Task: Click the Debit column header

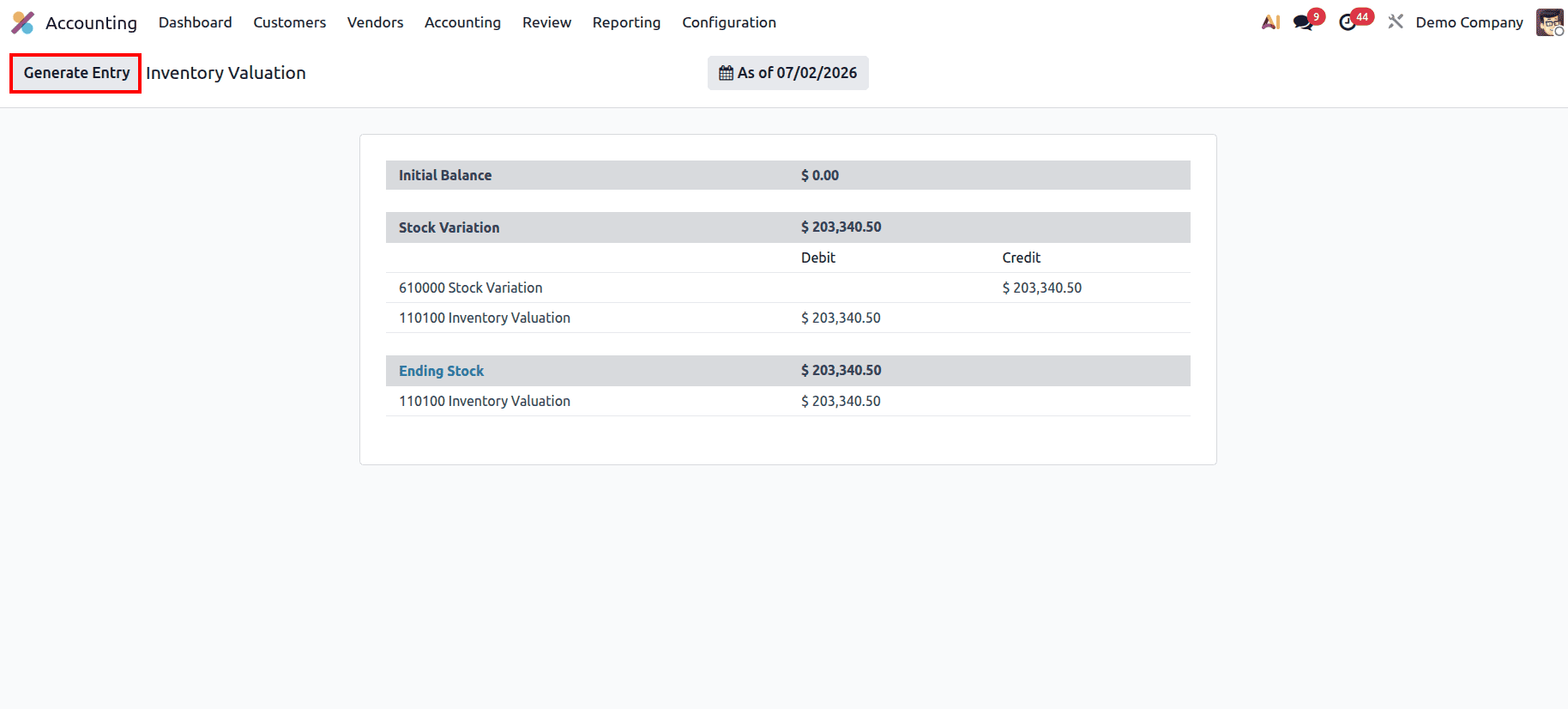Action: pos(817,258)
